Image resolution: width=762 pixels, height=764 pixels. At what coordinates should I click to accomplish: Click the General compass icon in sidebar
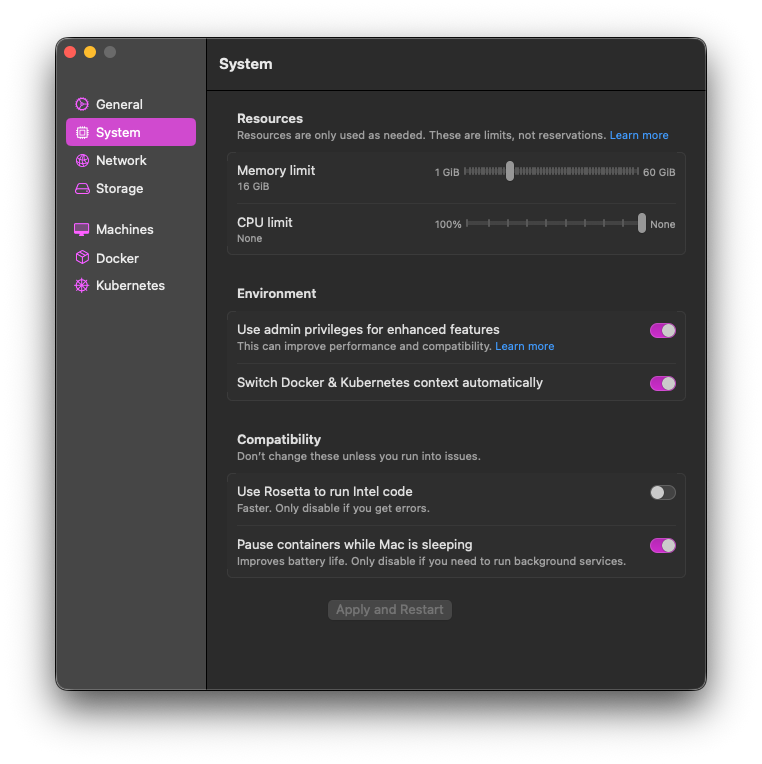pyautogui.click(x=82, y=104)
